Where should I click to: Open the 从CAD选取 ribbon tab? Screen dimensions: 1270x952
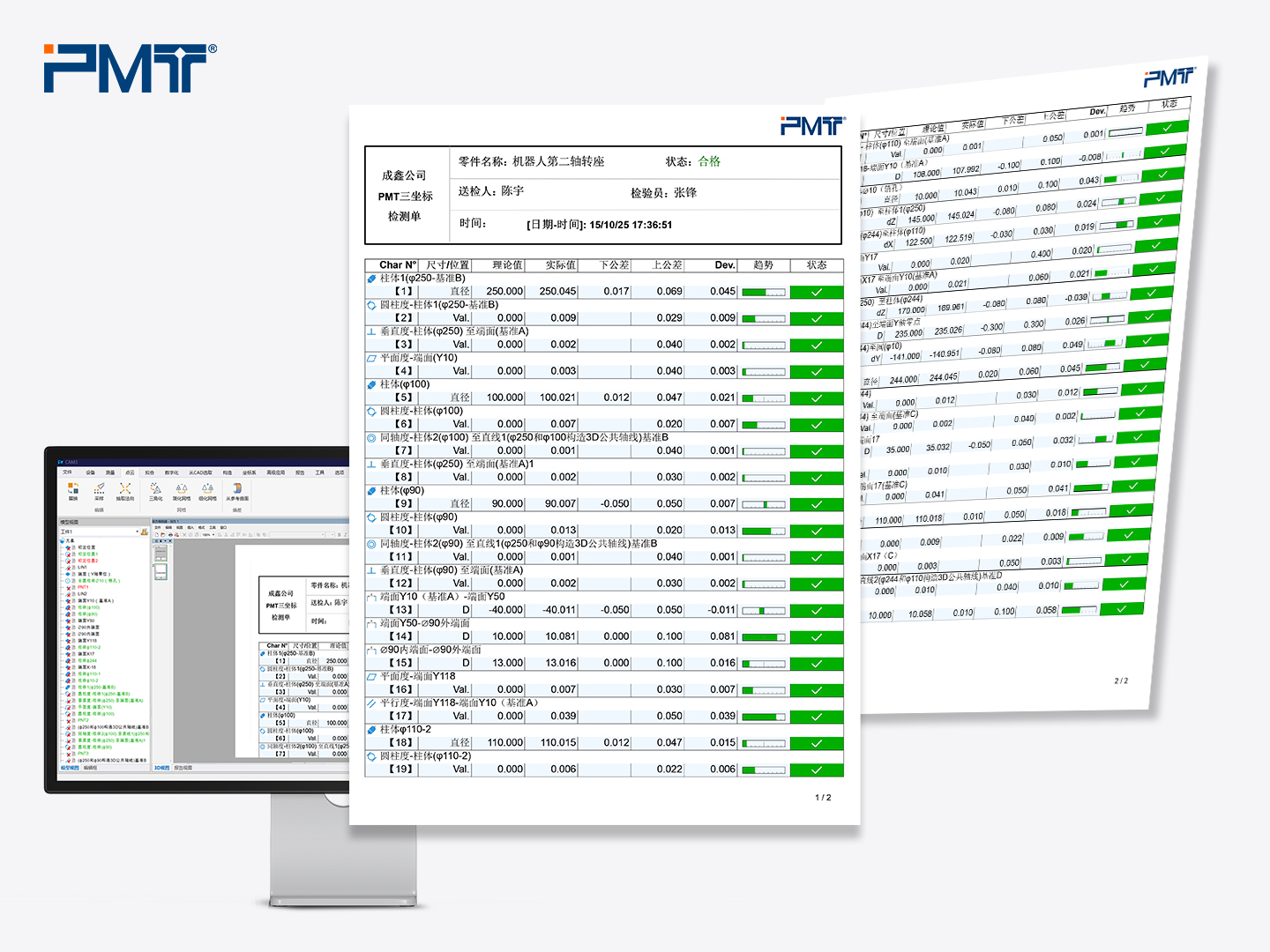(x=199, y=472)
